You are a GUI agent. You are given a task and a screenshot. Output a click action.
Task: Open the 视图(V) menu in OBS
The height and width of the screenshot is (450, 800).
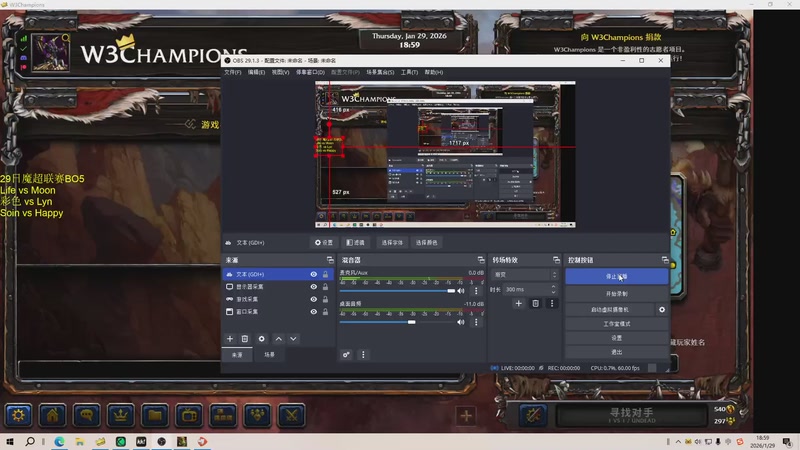[x=280, y=72]
